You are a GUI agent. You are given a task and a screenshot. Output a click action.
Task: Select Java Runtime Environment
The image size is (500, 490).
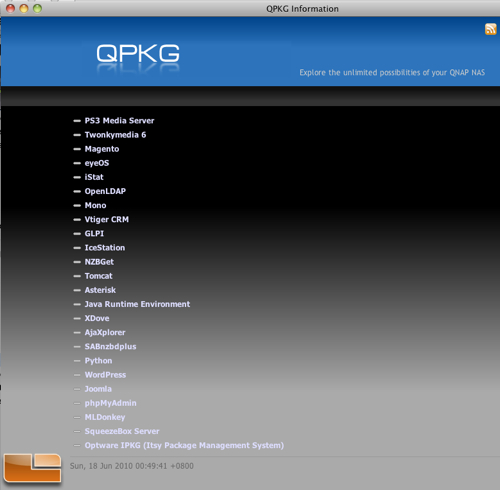137,304
